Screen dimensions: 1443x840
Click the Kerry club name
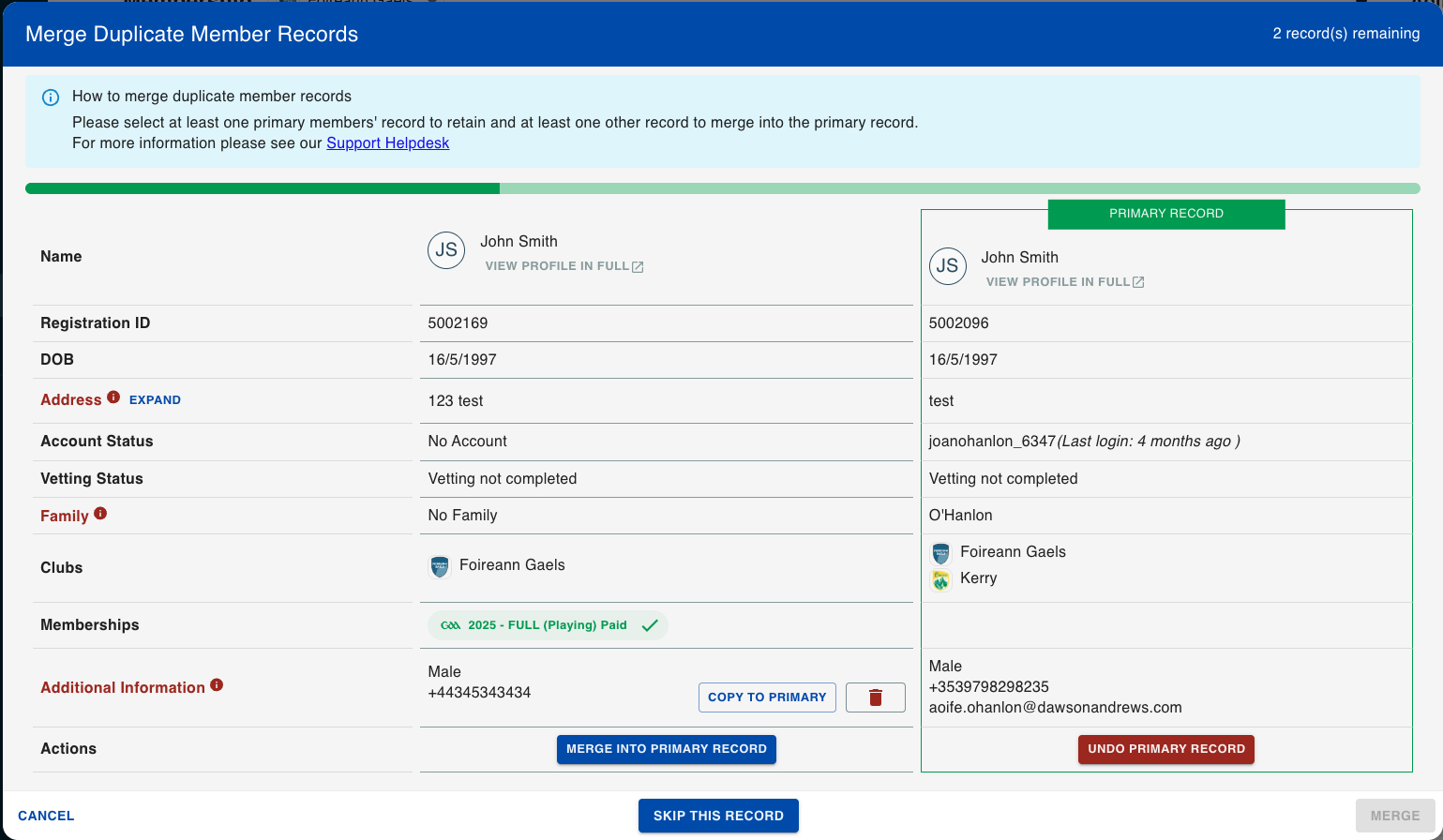point(979,578)
